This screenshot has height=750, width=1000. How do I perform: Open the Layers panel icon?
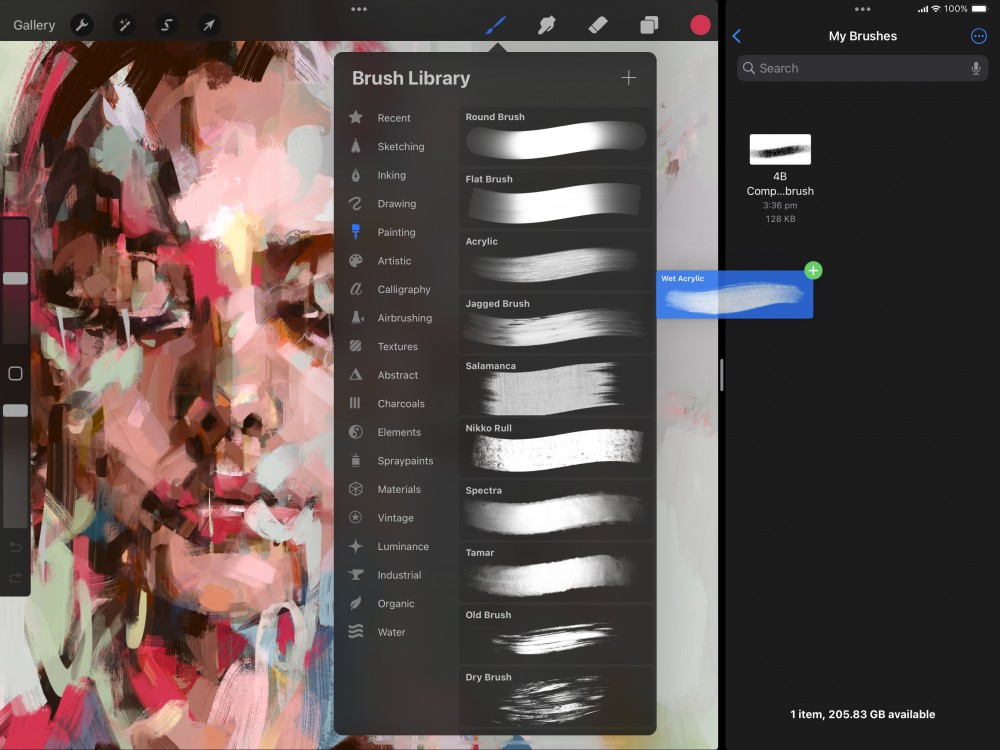(x=649, y=25)
